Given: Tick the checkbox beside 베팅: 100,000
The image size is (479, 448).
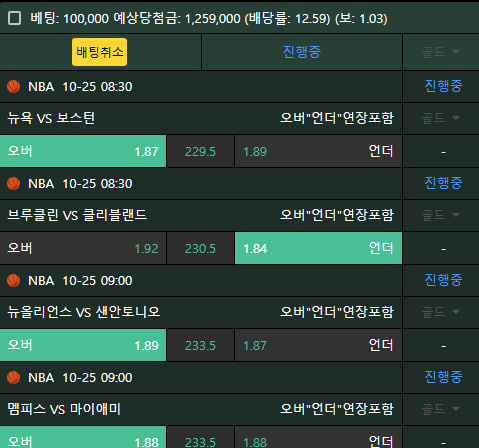Looking at the screenshot, I should click(x=14, y=18).
